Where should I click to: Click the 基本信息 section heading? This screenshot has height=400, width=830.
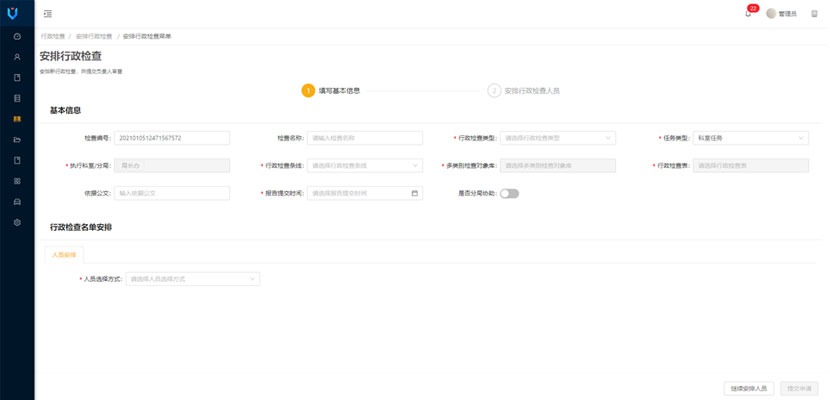click(65, 111)
